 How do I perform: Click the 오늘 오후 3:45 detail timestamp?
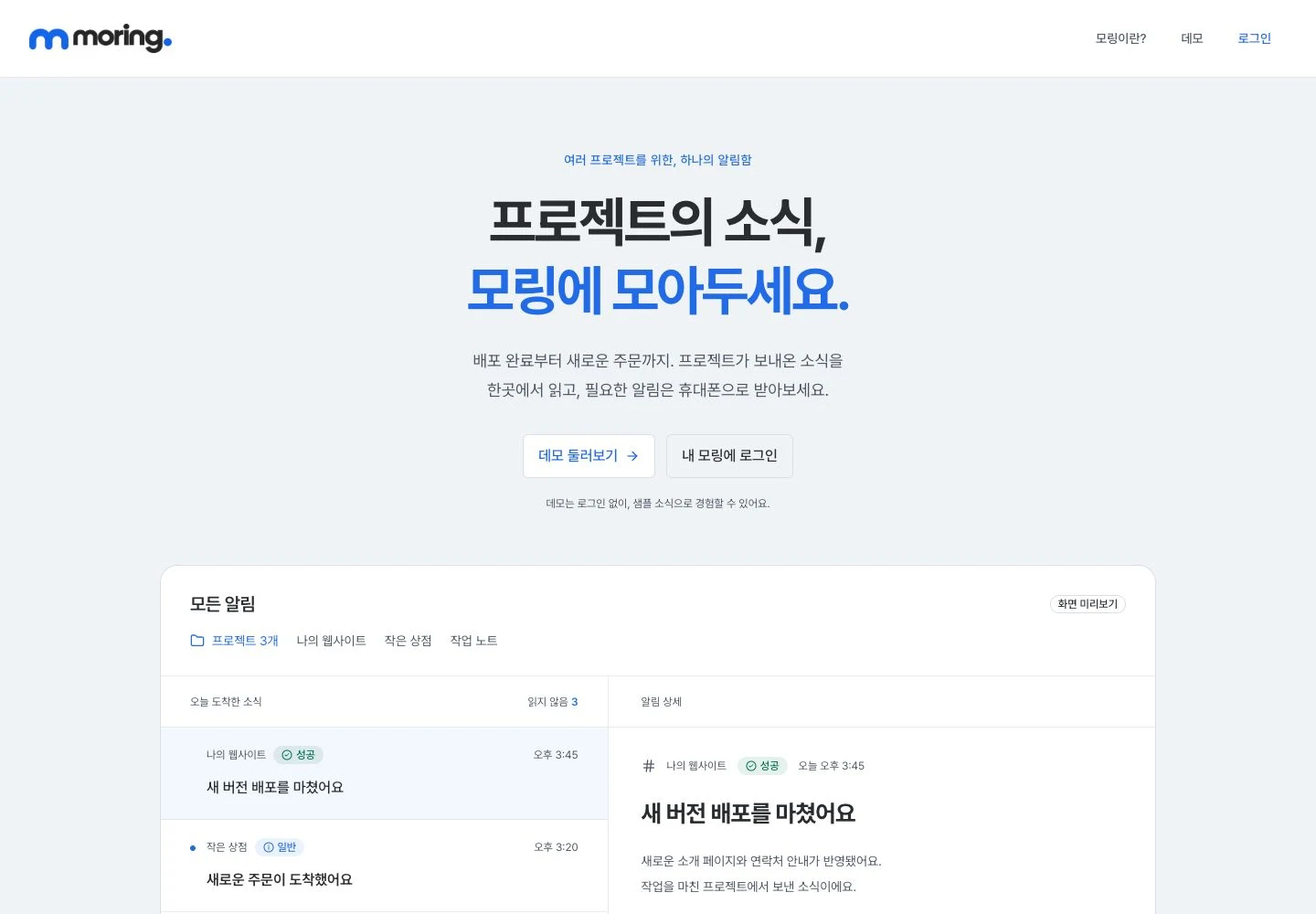click(x=831, y=766)
